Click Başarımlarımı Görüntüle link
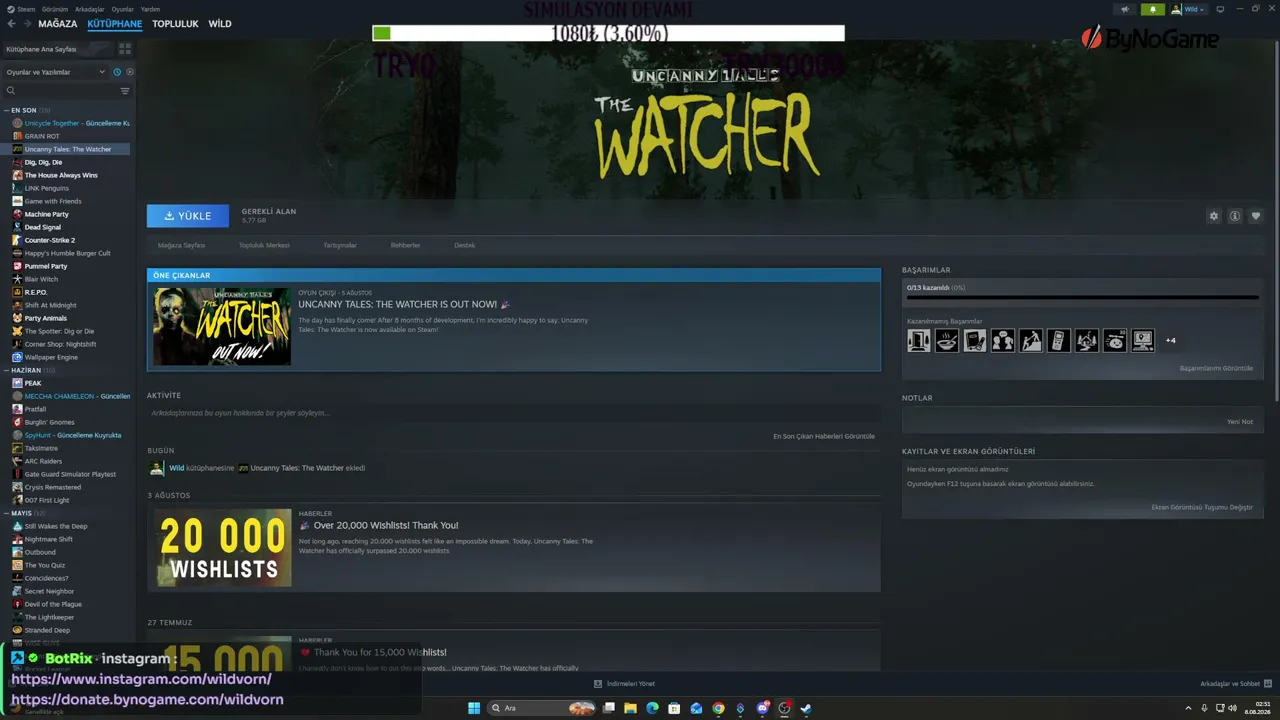Screen dimensions: 1280x720 pos(1216,368)
